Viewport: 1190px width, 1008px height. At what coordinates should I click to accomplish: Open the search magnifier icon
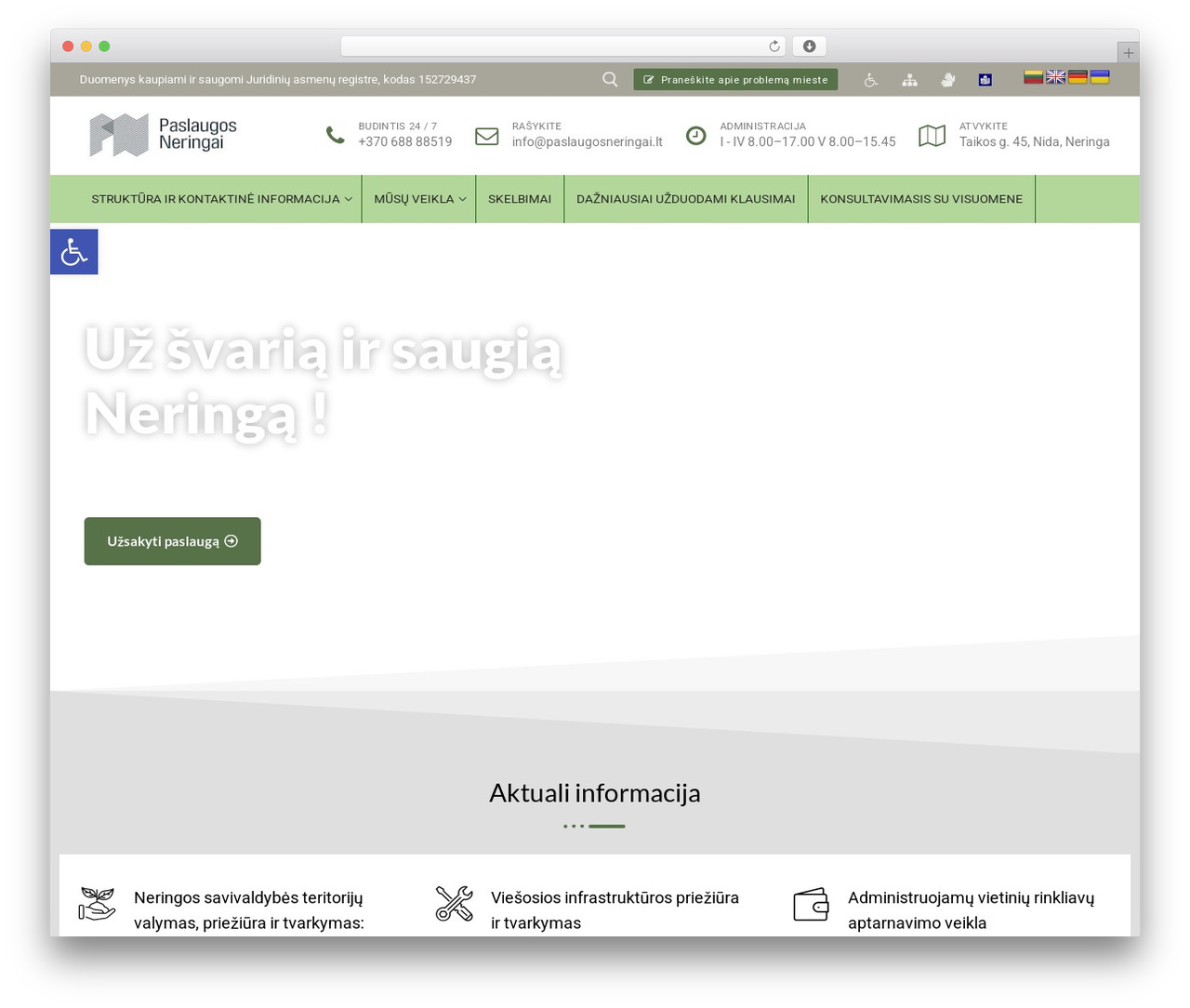tap(610, 79)
